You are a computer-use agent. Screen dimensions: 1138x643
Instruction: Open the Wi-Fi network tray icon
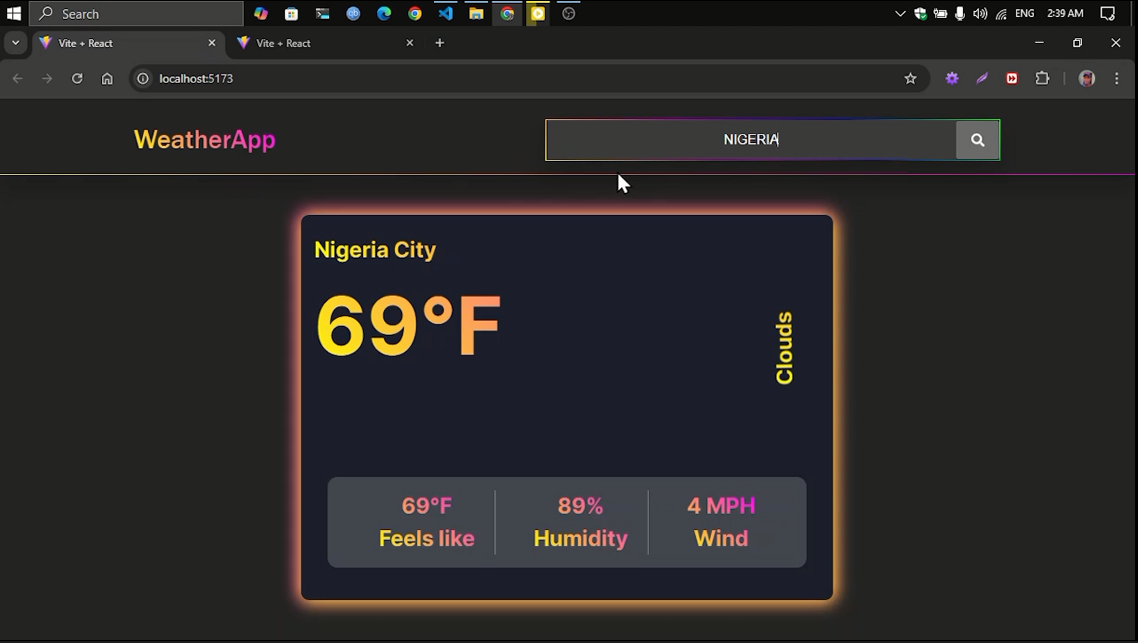[x=1002, y=13]
